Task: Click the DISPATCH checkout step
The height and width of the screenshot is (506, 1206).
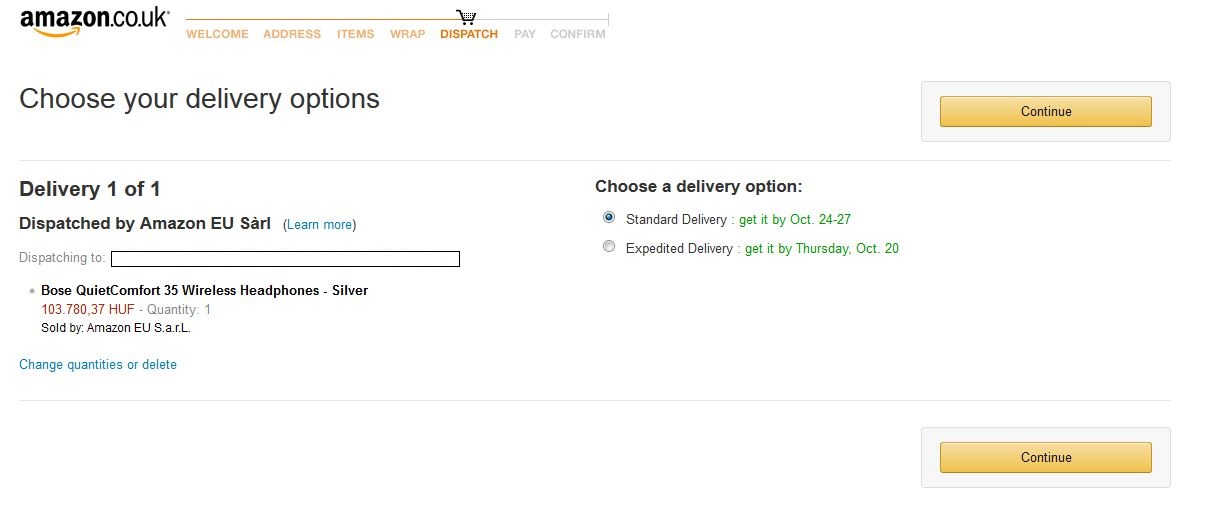Action: point(469,34)
